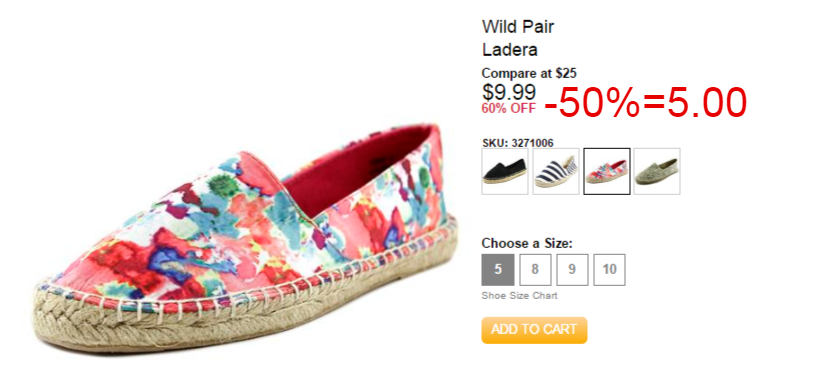Click the Ladera product name
Viewport: 820px width, 368px height.
(510, 50)
